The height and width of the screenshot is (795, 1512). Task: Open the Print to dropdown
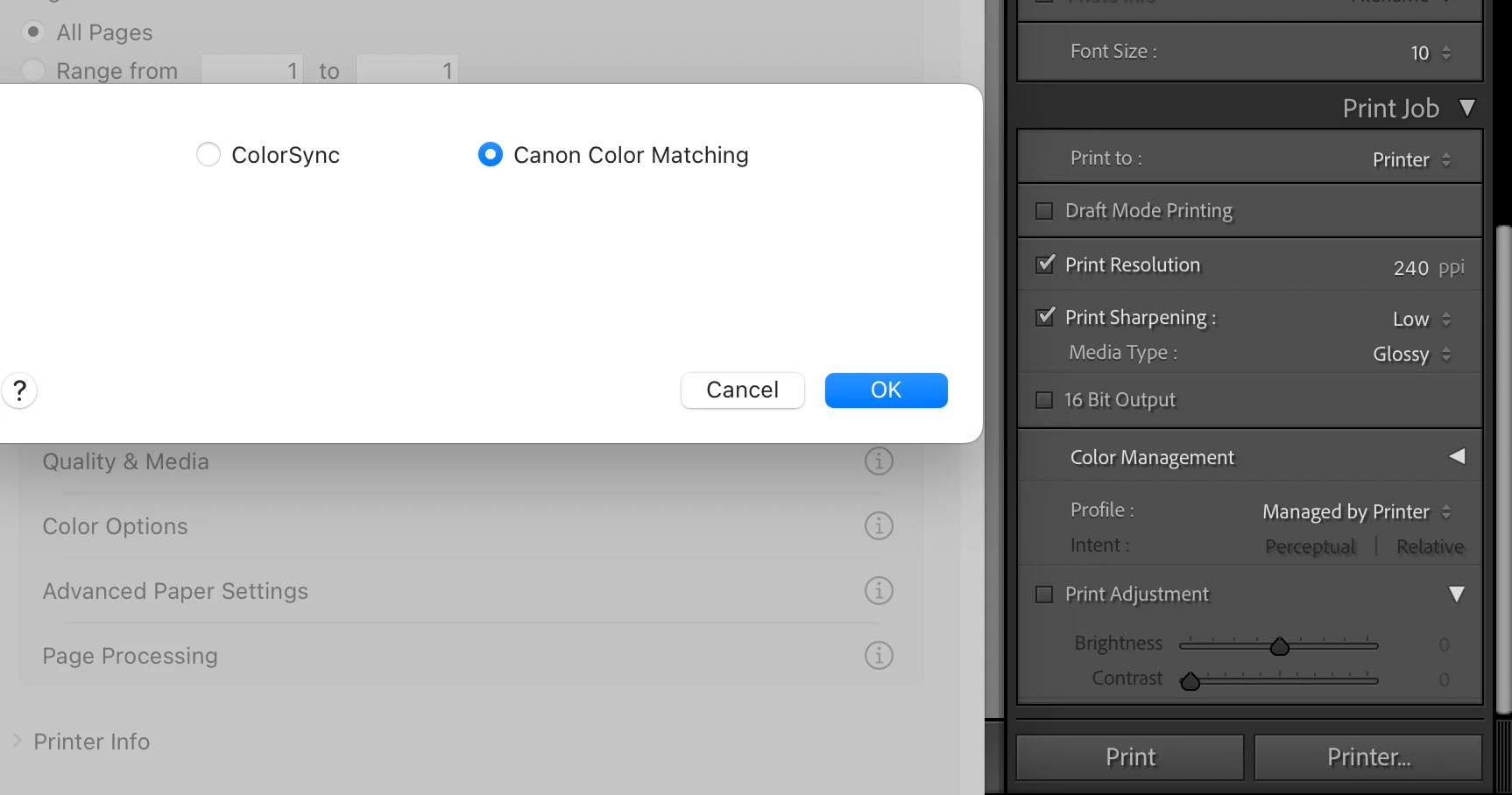[1411, 159]
